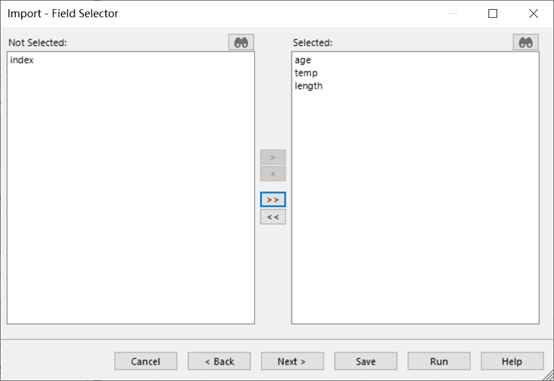Open Help for Field Selector
This screenshot has width=554, height=381.
pyautogui.click(x=512, y=361)
